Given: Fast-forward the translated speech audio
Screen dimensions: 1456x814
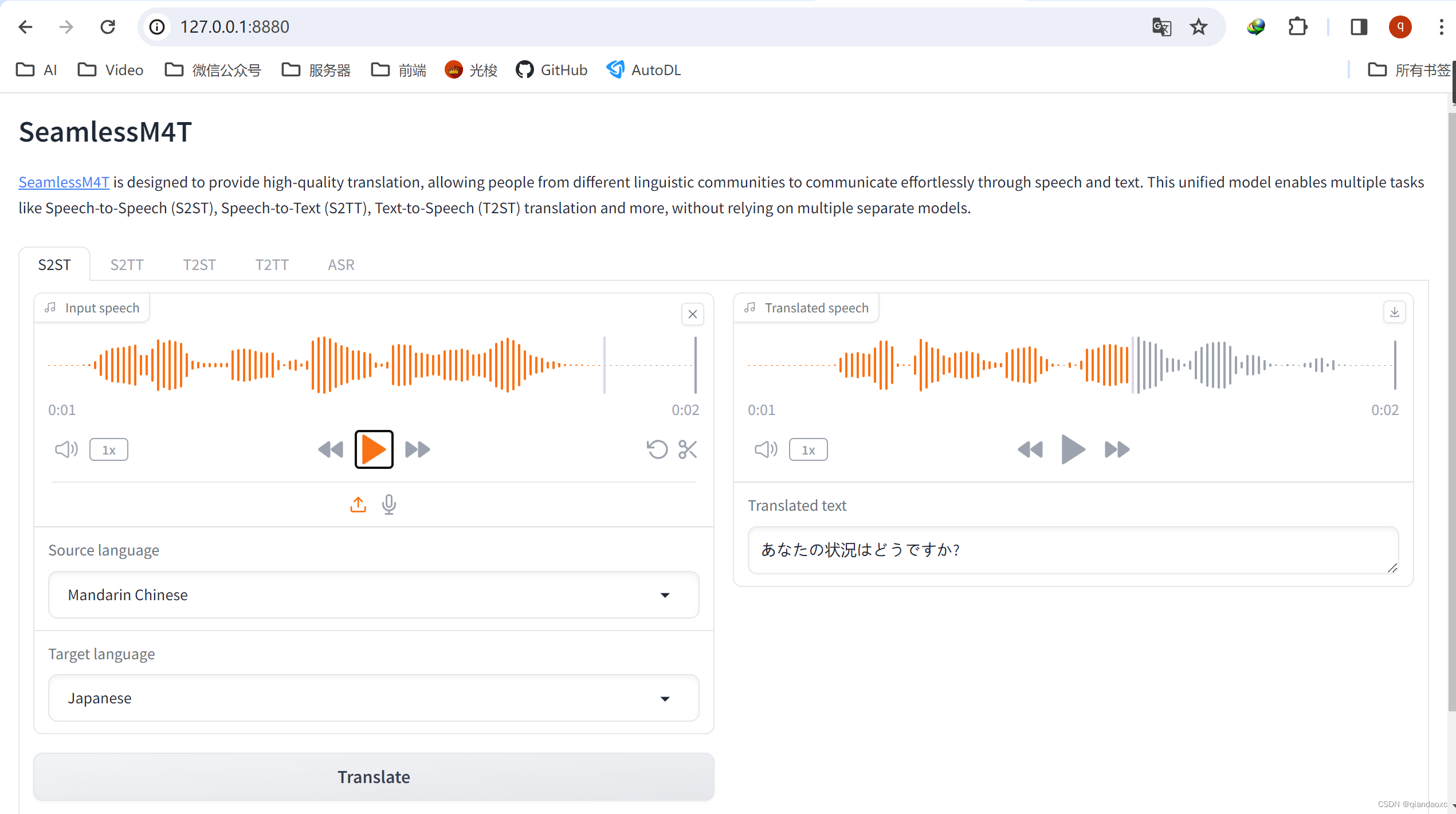Looking at the screenshot, I should (x=1117, y=449).
